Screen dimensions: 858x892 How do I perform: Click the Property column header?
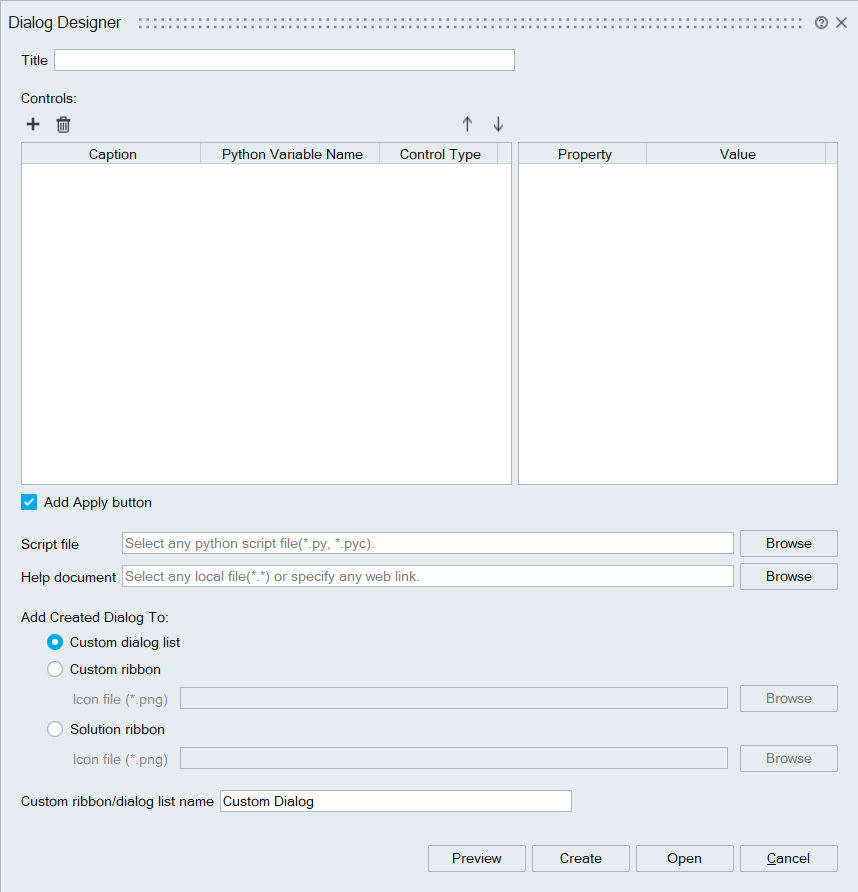(584, 154)
